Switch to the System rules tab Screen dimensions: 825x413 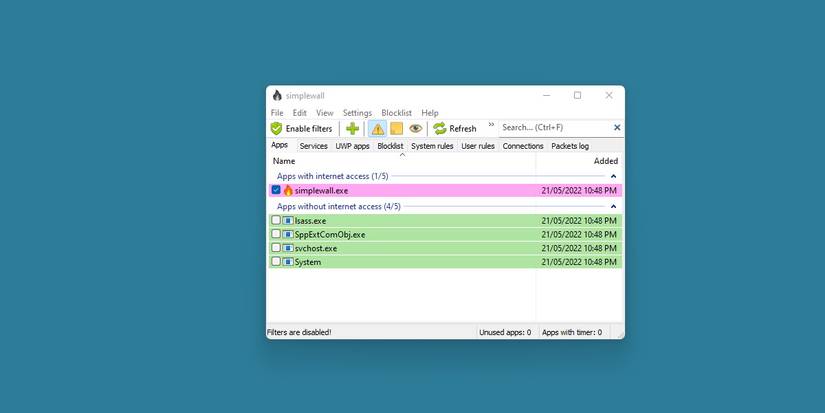pos(432,146)
